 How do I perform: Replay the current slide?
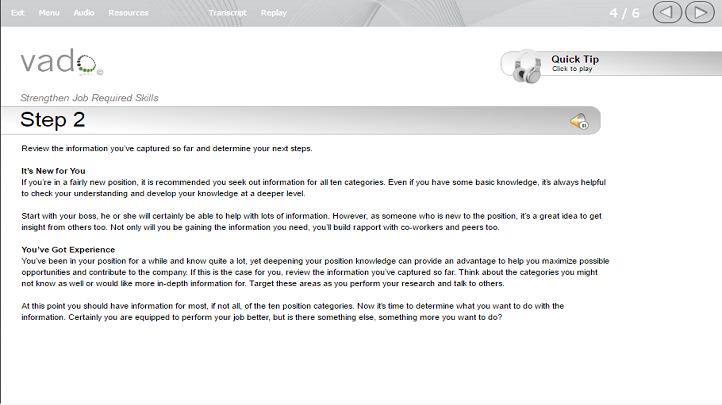pyautogui.click(x=274, y=13)
